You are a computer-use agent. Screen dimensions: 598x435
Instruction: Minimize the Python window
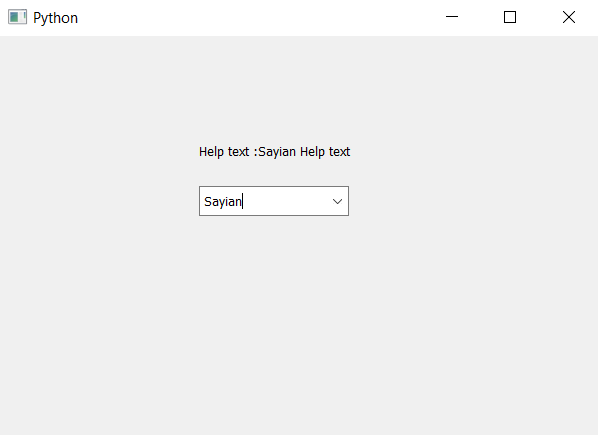[x=452, y=17]
